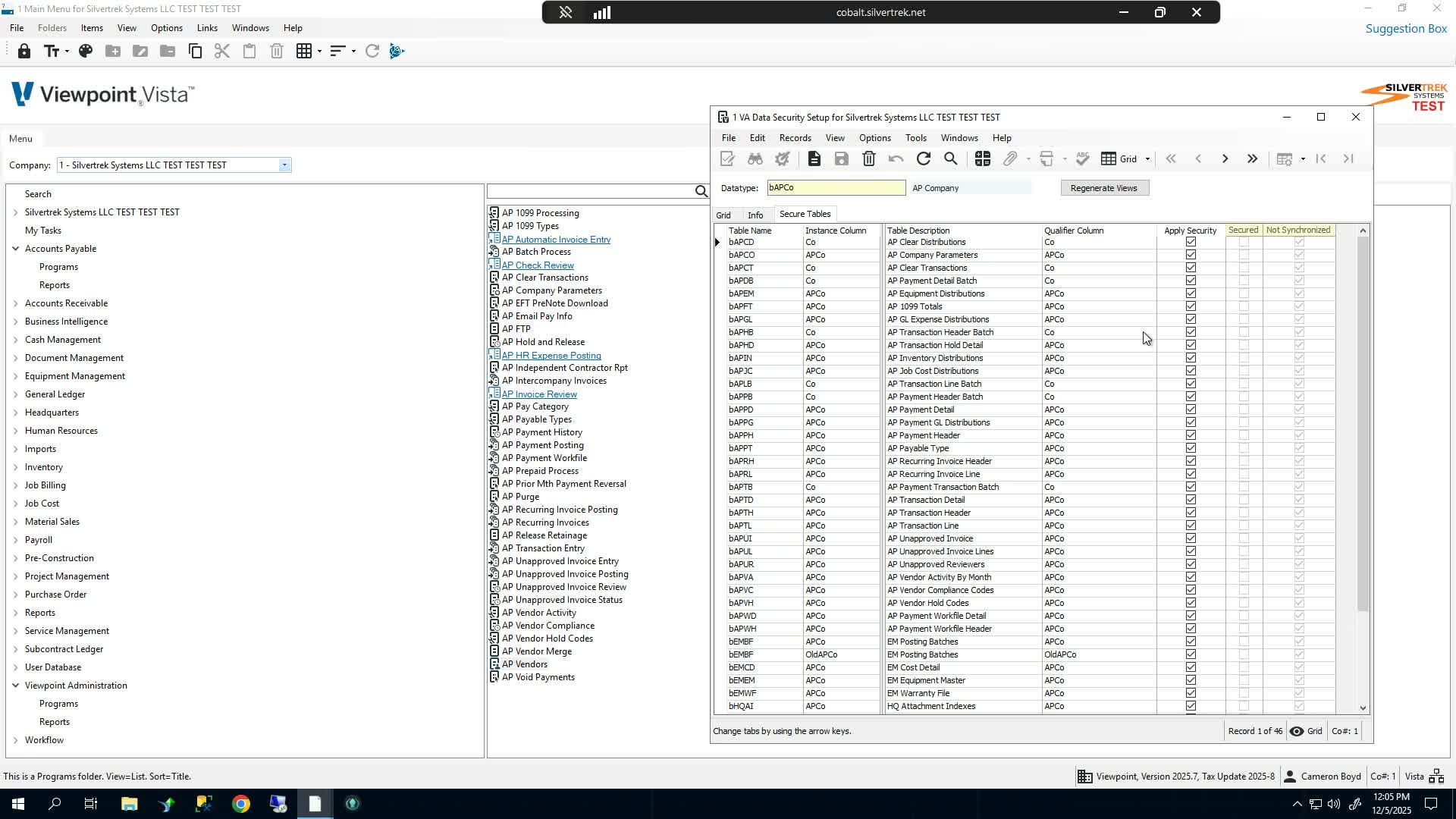1456x819 pixels.
Task: Open the Tools menu
Action: tap(915, 138)
